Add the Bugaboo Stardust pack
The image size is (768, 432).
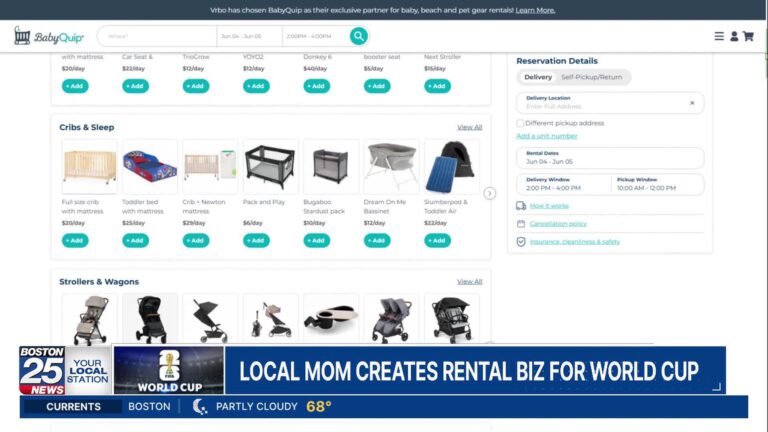(316, 240)
